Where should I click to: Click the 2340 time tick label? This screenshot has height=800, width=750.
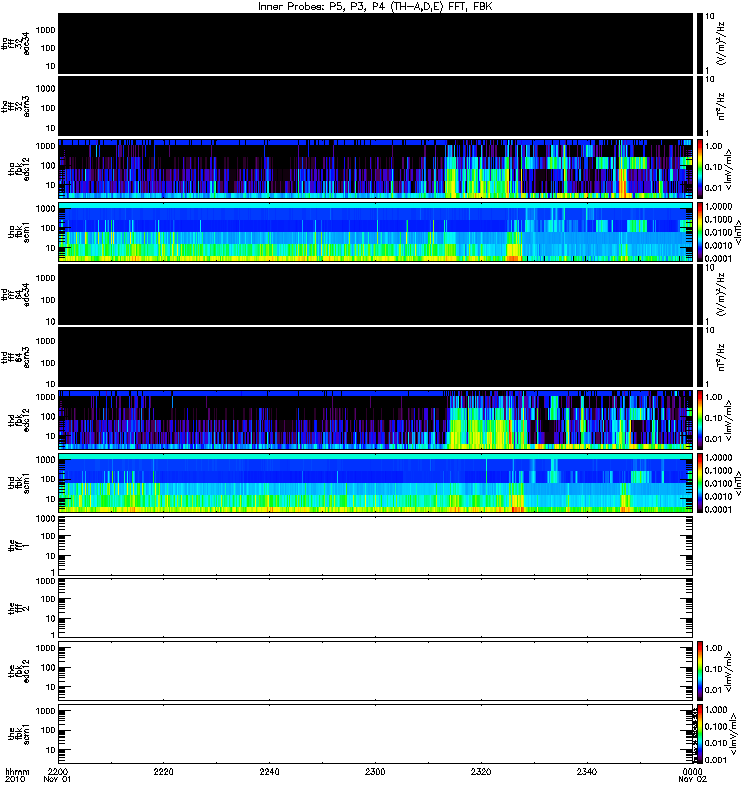pyautogui.click(x=587, y=771)
